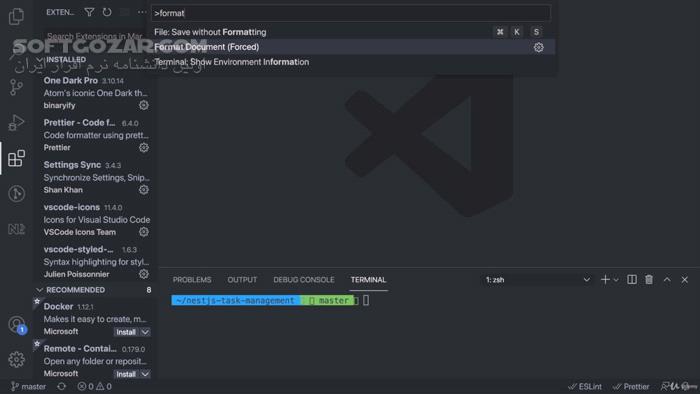The width and height of the screenshot is (700, 394).
Task: Close the terminal panel
Action: pyautogui.click(x=684, y=280)
